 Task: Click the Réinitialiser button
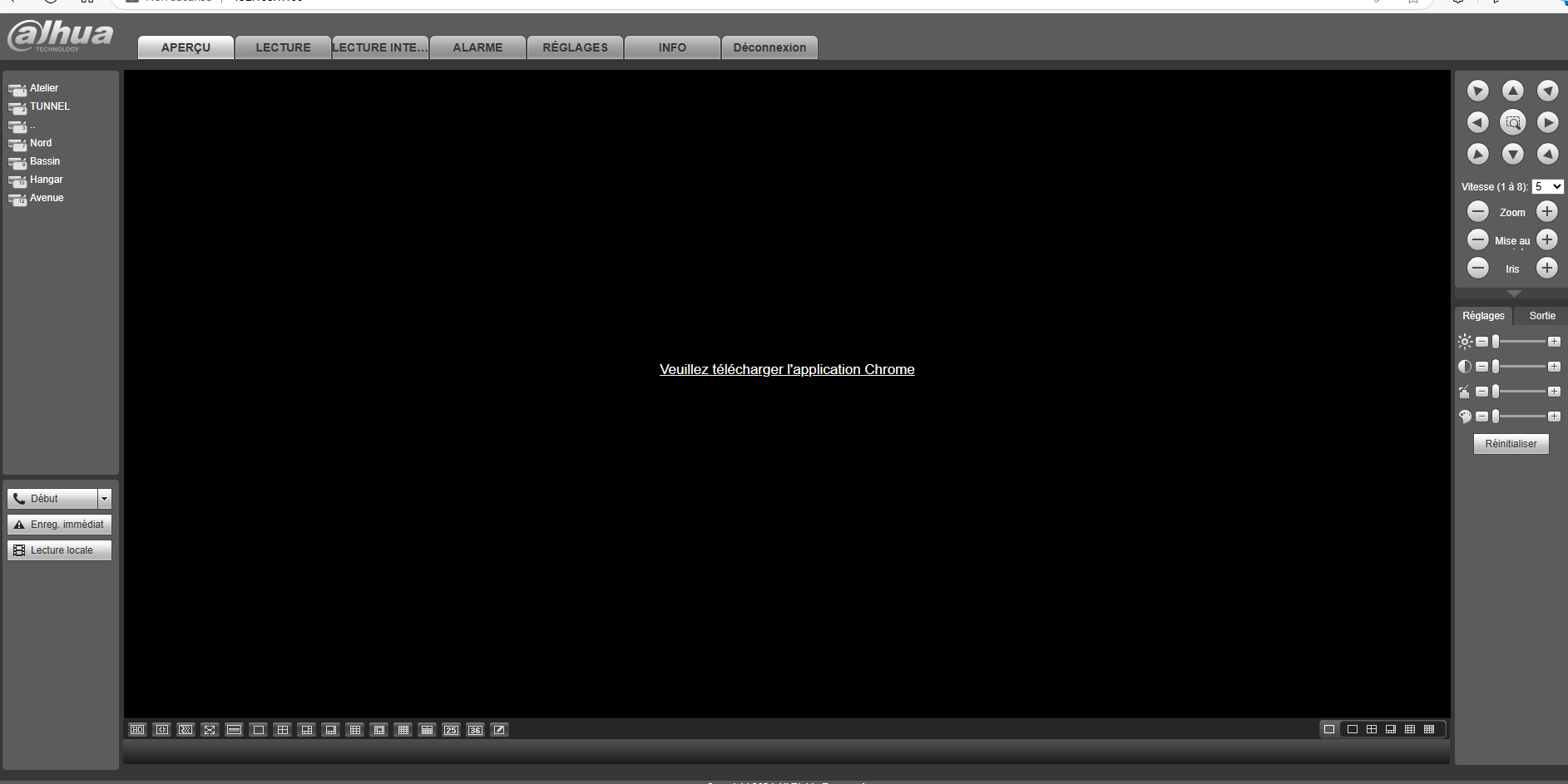(x=1511, y=444)
